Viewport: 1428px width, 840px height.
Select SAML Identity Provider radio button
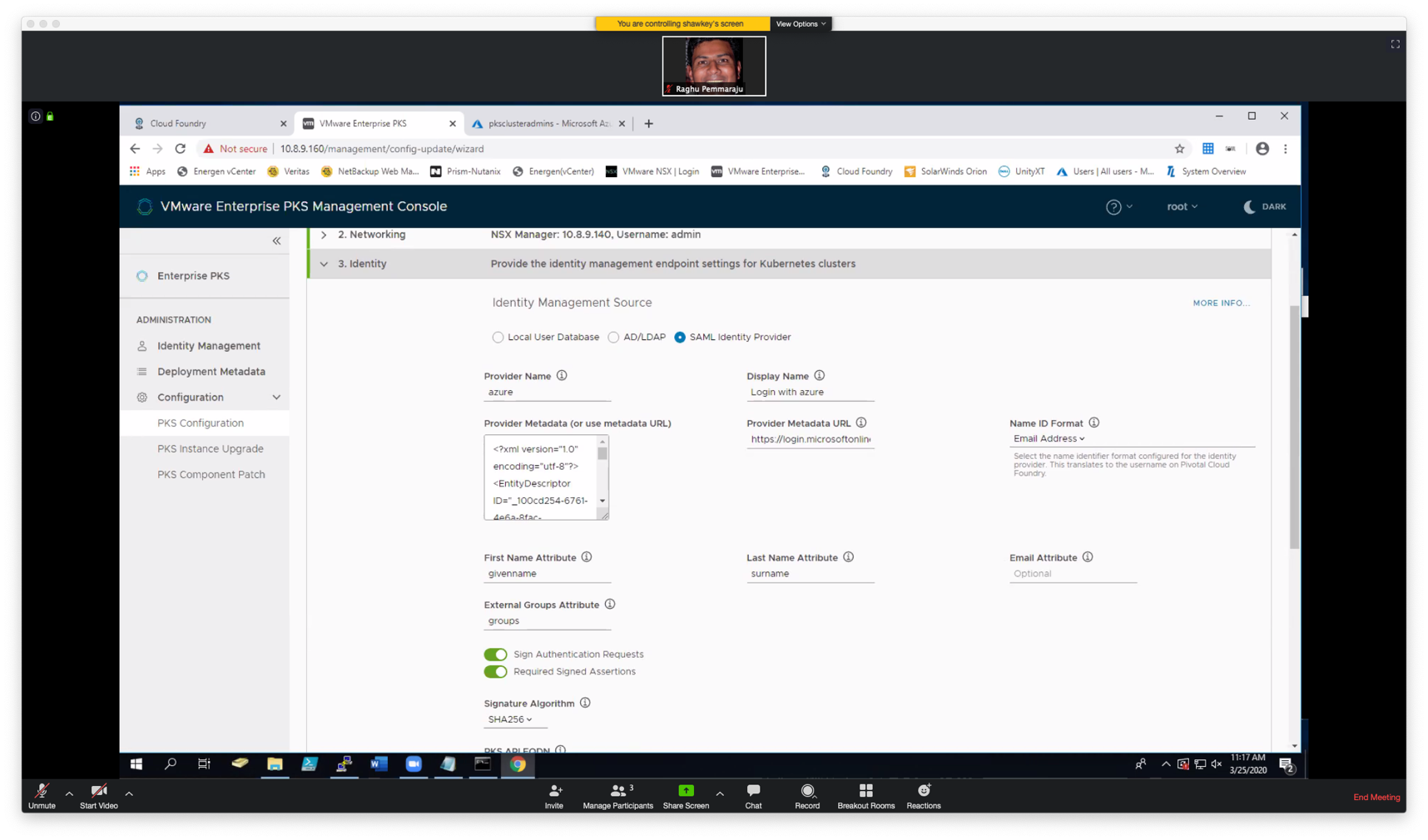click(x=680, y=338)
